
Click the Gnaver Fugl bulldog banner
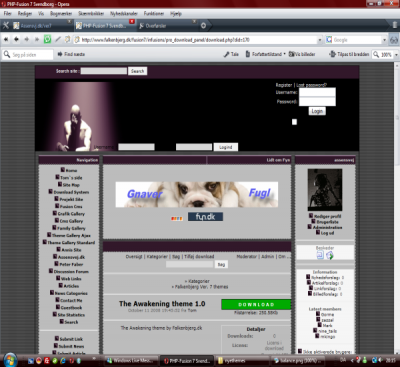(x=197, y=195)
